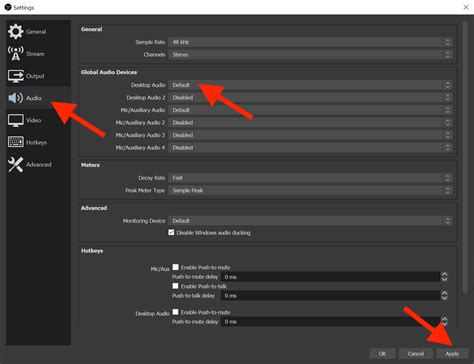This screenshot has height=364, width=474.
Task: Enable Push-to-talk for Mic/Aux
Action: coord(175,286)
